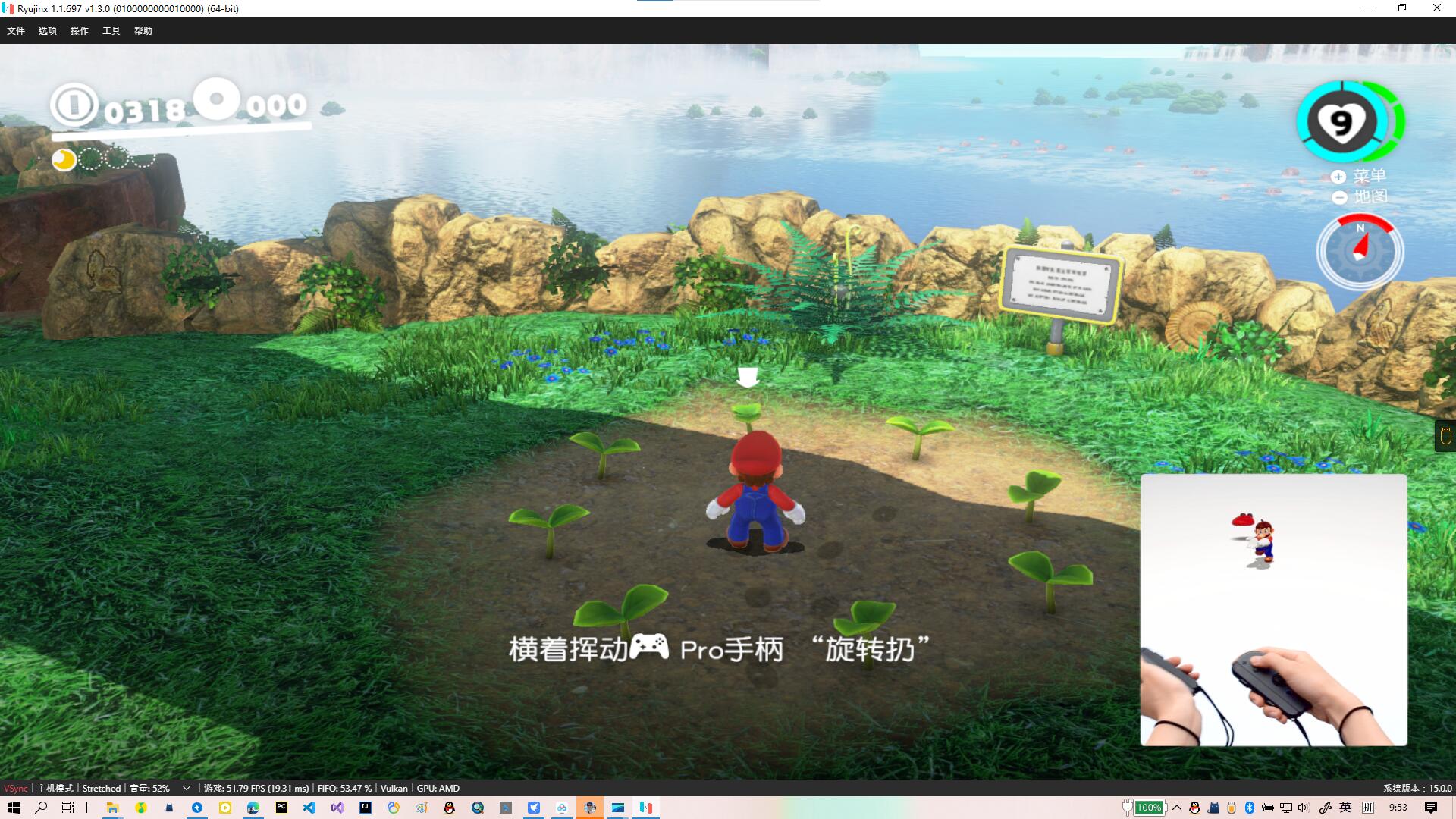
Task: Click the Bluetooth tray icon
Action: [1250, 808]
